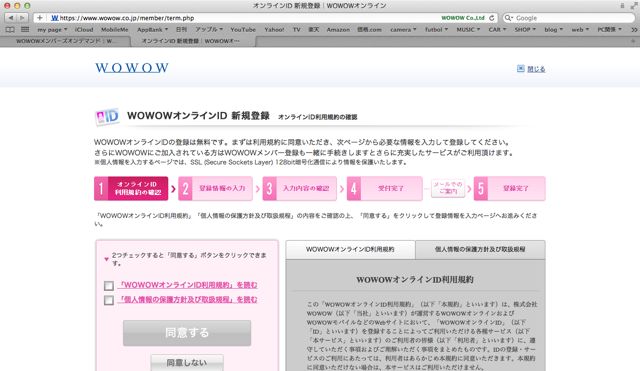Check the 個人情報の保護方針及び取扱規程 checkbox
The image size is (640, 371).
tap(109, 300)
